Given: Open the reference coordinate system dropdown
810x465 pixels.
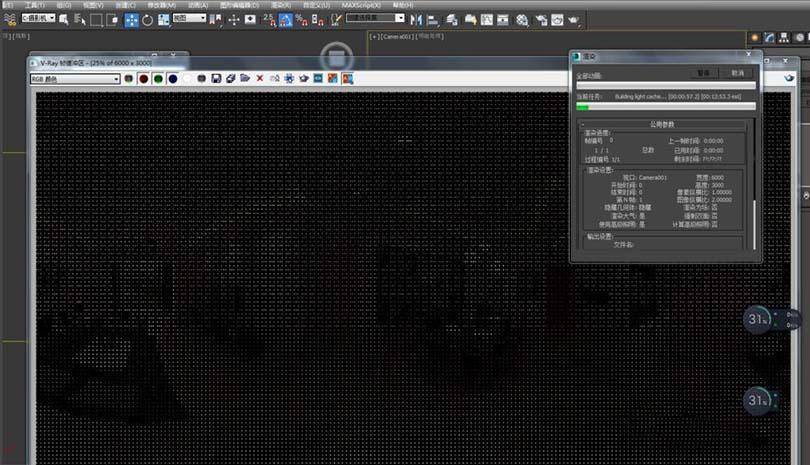Looking at the screenshot, I should tap(190, 18).
